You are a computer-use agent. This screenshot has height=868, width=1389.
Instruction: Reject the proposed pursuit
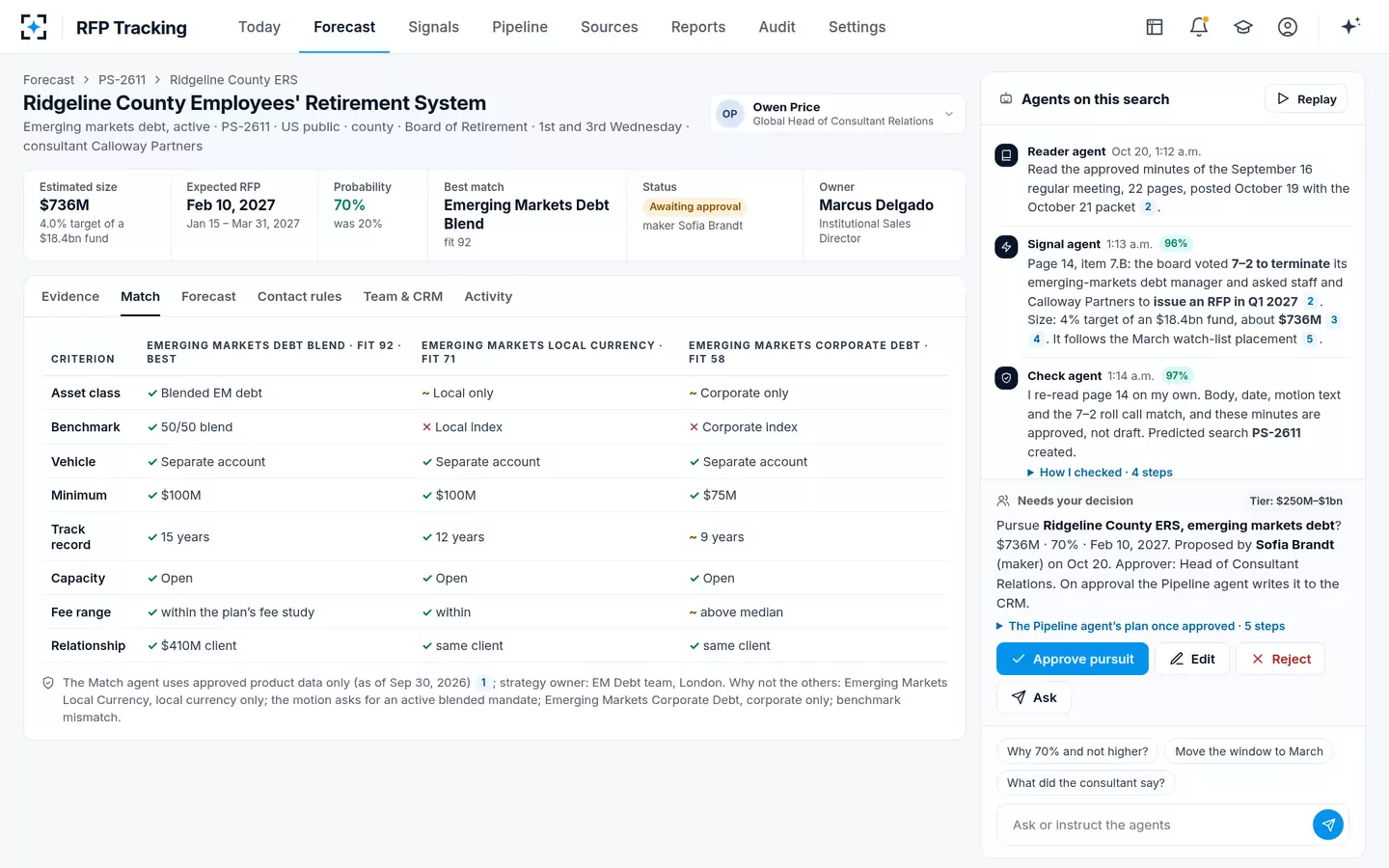(1281, 659)
